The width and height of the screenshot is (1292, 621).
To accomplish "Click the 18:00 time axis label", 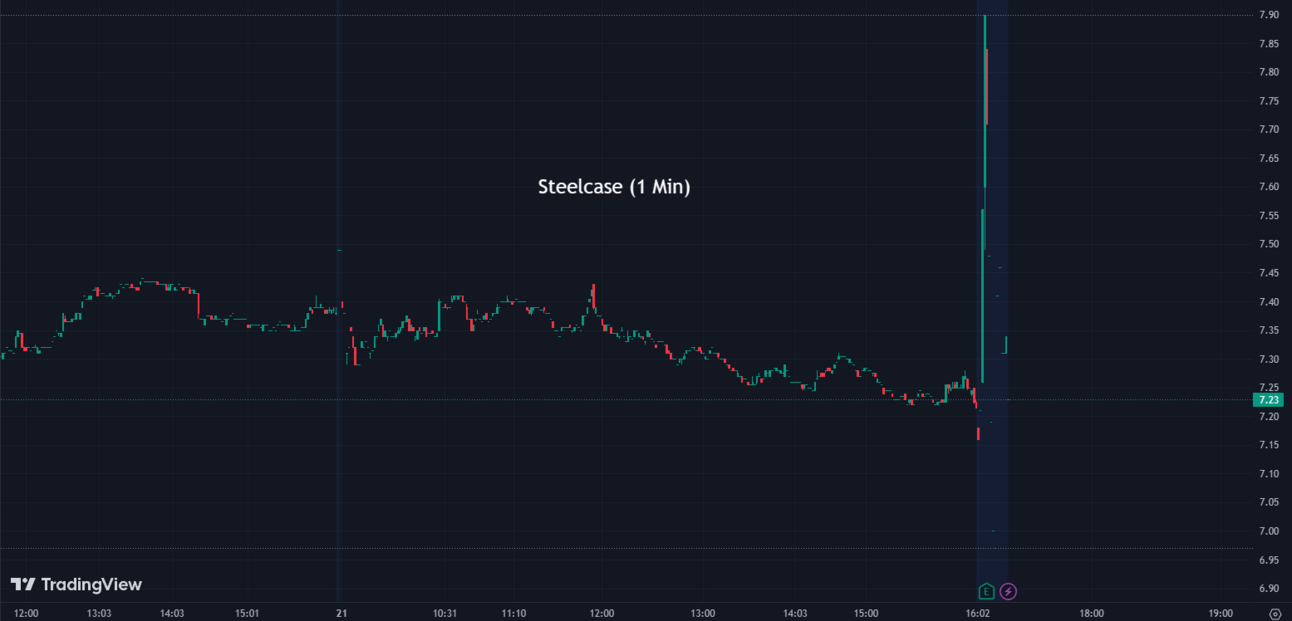I will point(1092,613).
